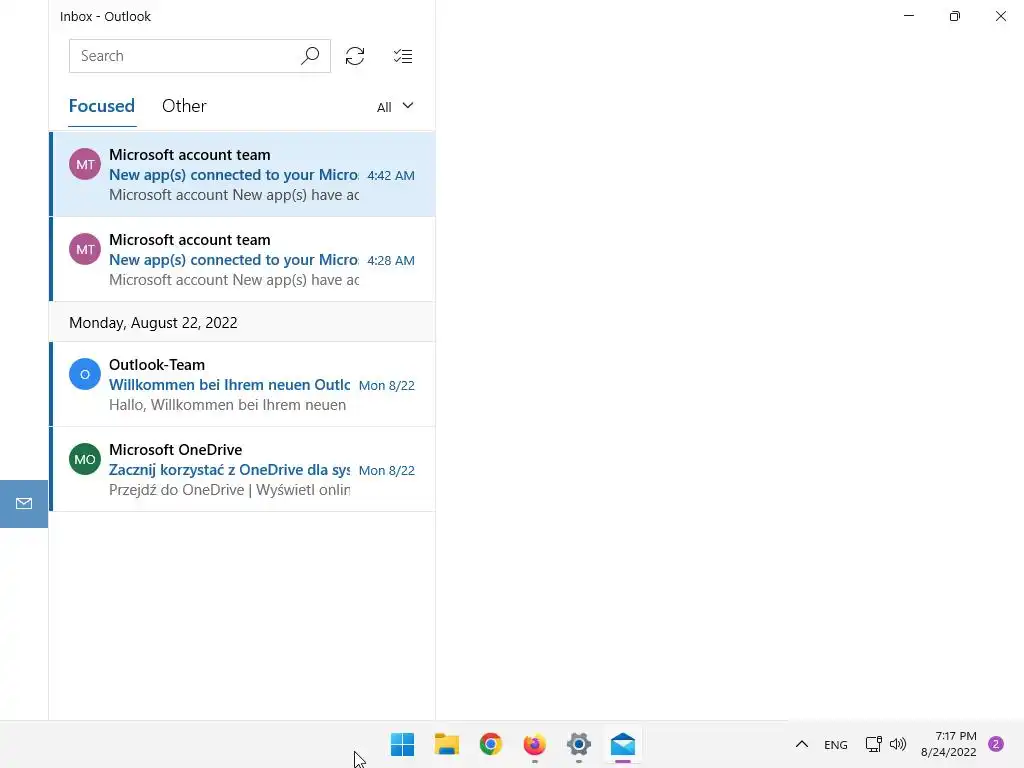Click the Mail app taskbar icon
1024x768 pixels.
click(623, 744)
